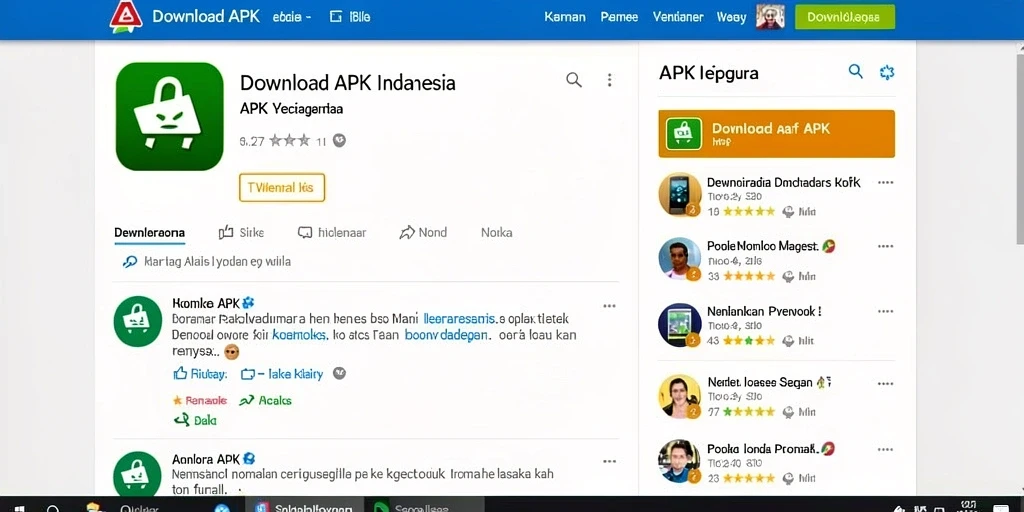Viewport: 1024px width, 512px height.
Task: Click the red triangle site logo
Action: tap(125, 16)
